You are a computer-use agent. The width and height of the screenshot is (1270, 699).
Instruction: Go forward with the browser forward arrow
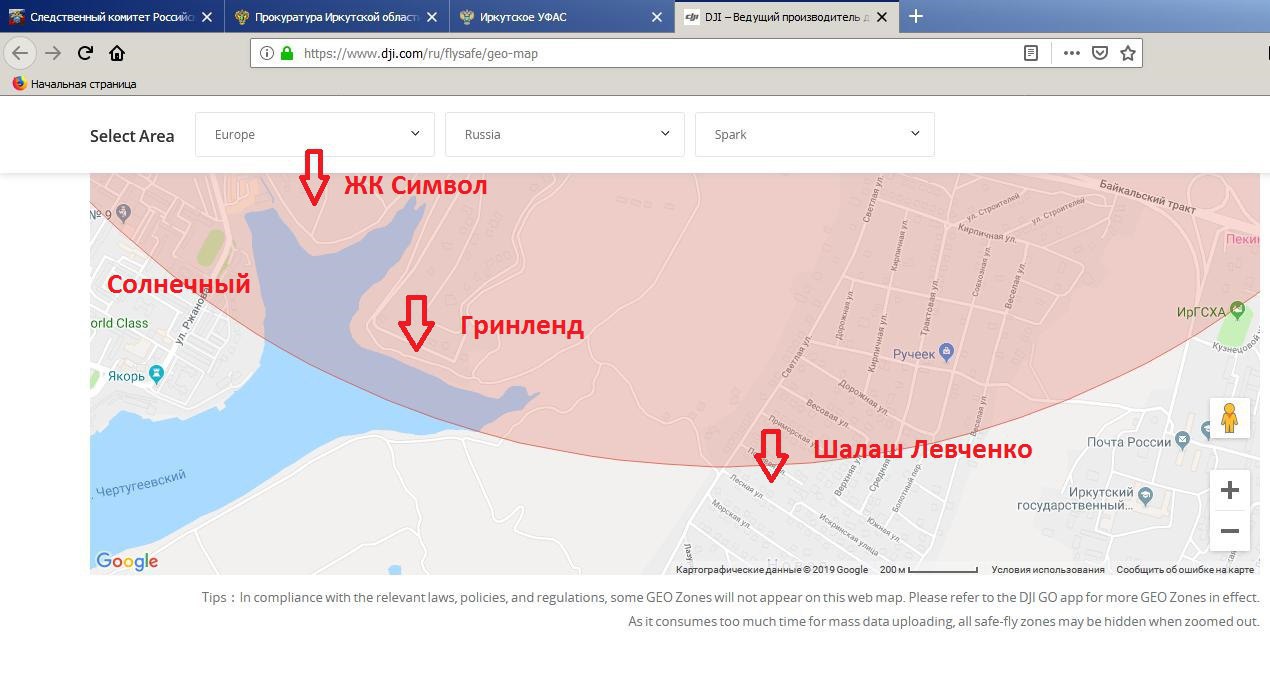(53, 53)
